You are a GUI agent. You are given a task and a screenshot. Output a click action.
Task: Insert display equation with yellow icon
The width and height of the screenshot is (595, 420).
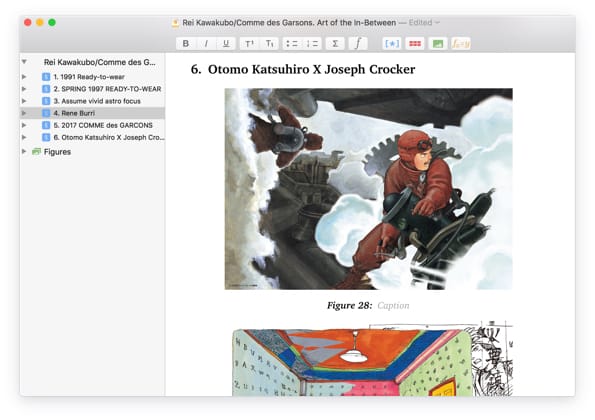(x=461, y=44)
